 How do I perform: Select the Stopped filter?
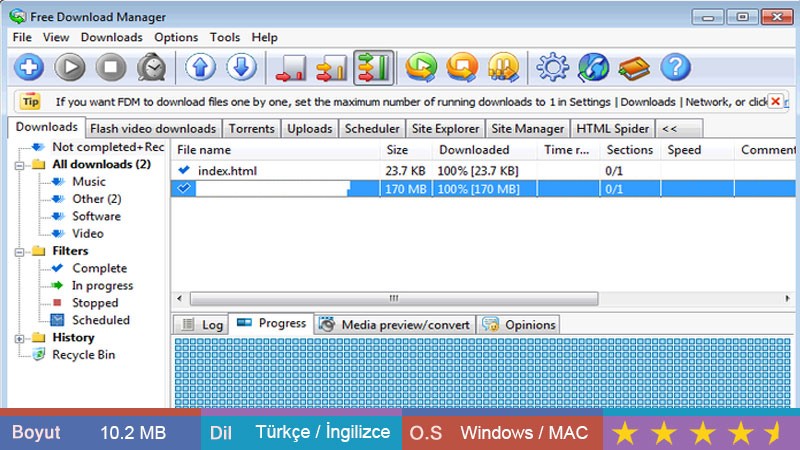tap(95, 303)
